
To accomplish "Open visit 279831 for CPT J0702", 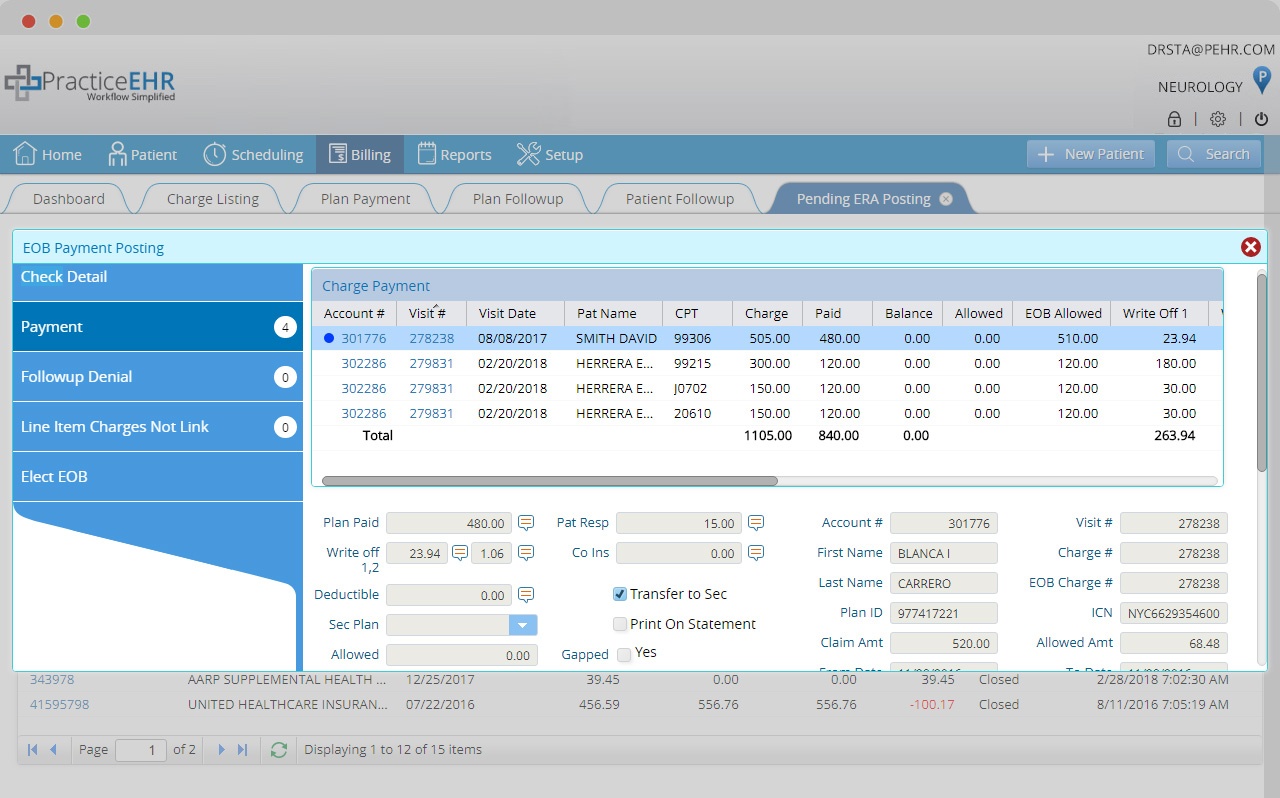I will click(431, 389).
